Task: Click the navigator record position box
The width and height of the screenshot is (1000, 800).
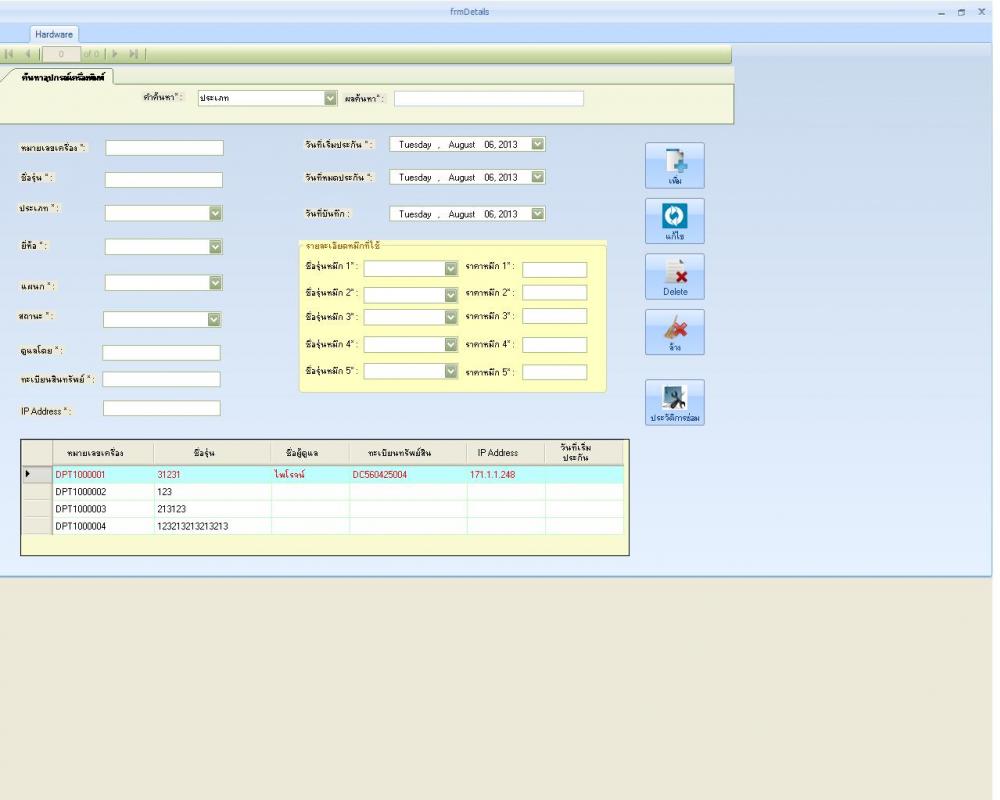Action: [61, 54]
